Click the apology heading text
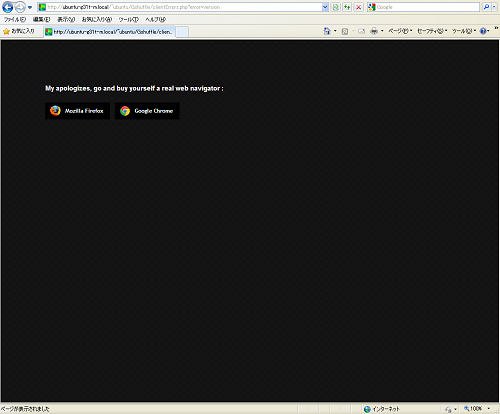 tap(134, 88)
